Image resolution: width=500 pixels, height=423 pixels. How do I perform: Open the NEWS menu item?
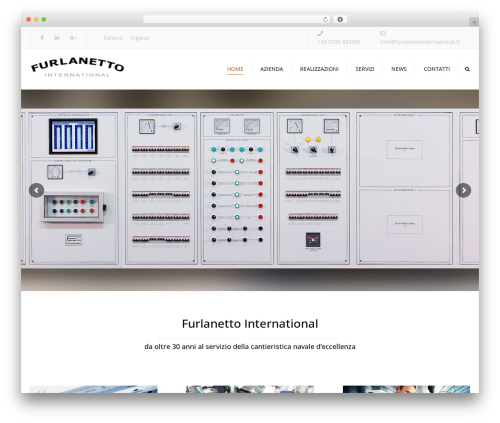399,69
